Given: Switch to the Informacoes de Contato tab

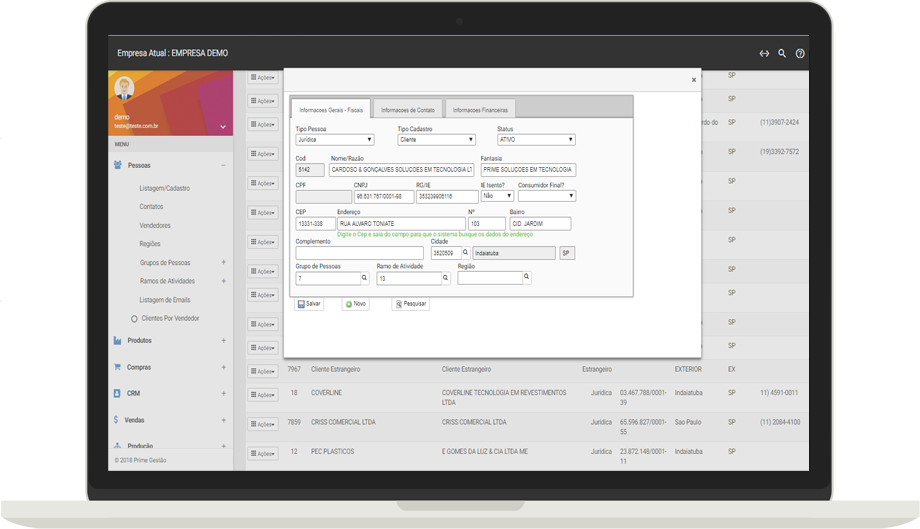Looking at the screenshot, I should click(408, 109).
